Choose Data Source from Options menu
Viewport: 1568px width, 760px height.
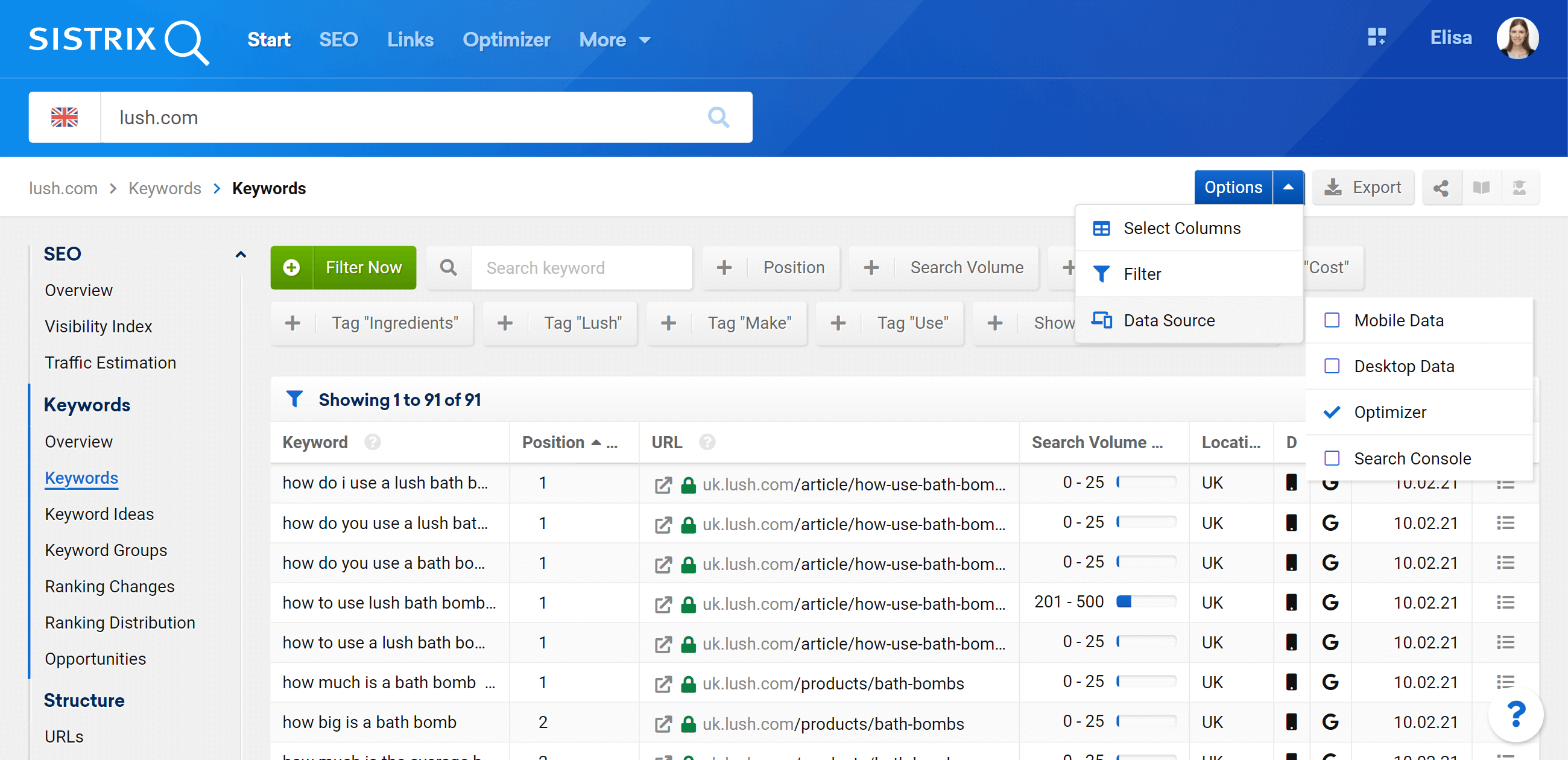click(1188, 320)
